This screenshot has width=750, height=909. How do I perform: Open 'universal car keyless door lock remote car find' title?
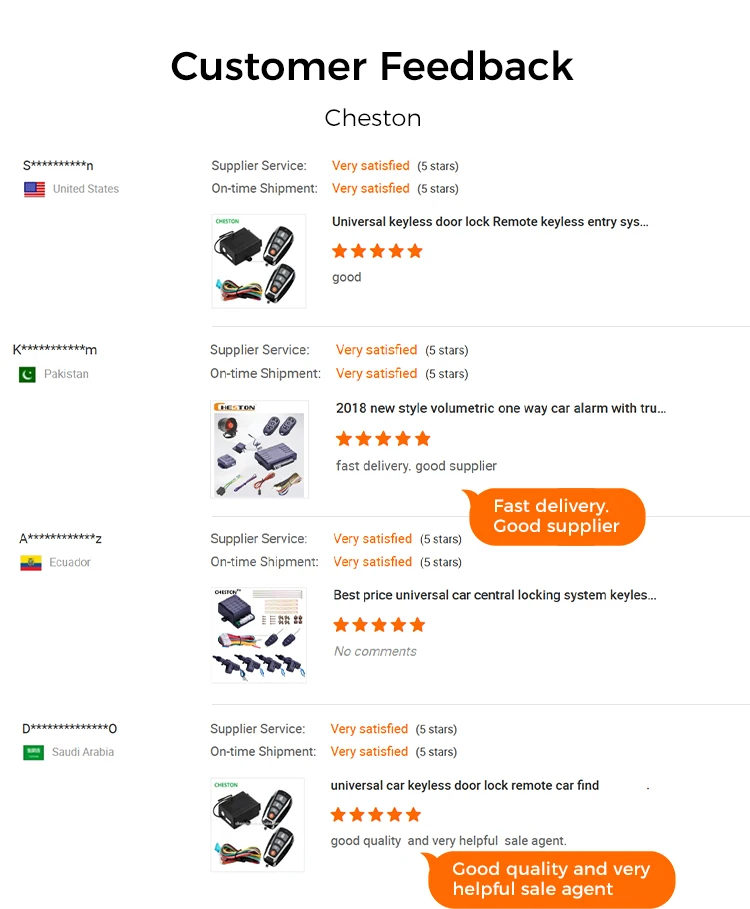[x=464, y=786]
